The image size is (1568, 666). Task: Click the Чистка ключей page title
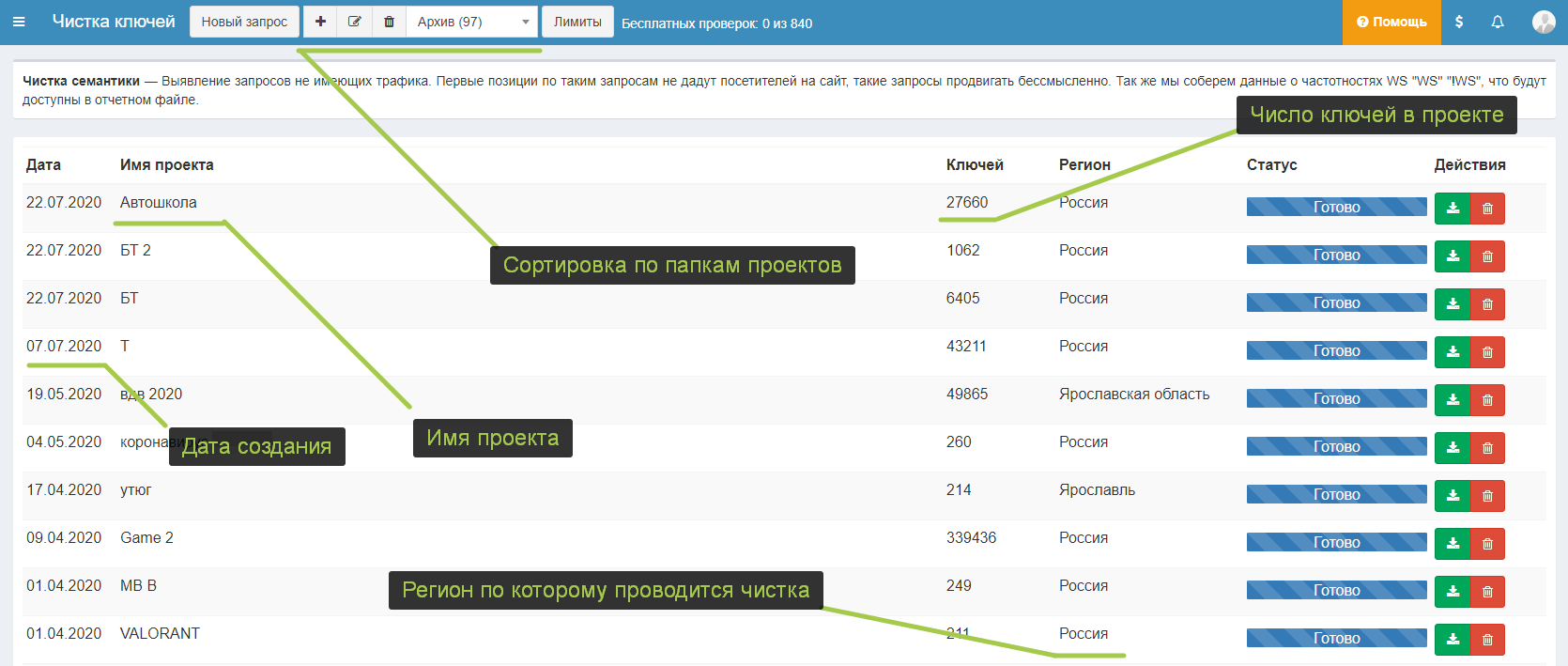click(114, 22)
